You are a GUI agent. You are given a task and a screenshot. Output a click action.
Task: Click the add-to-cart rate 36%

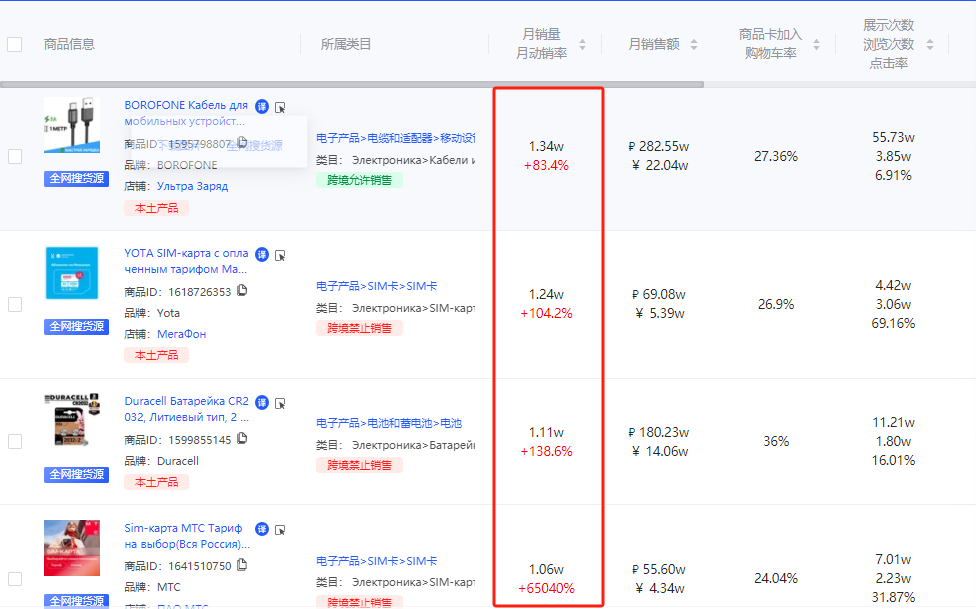pos(776,441)
